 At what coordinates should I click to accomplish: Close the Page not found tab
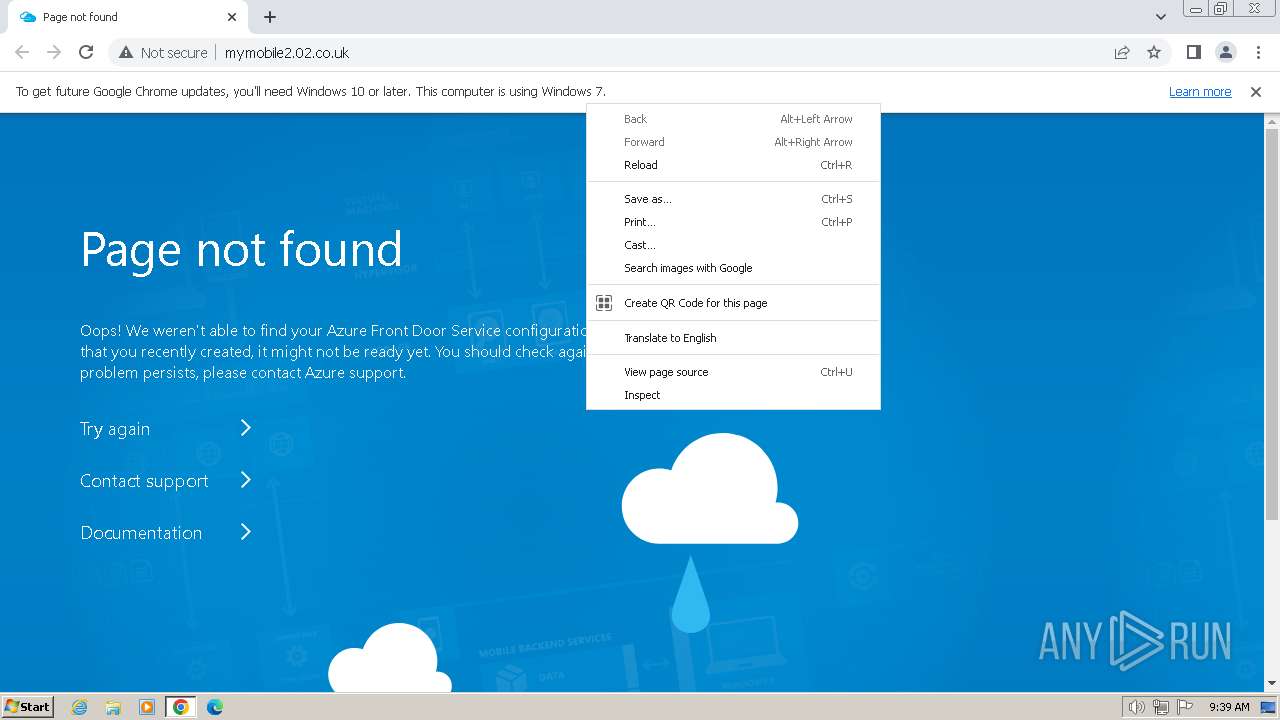click(x=232, y=17)
